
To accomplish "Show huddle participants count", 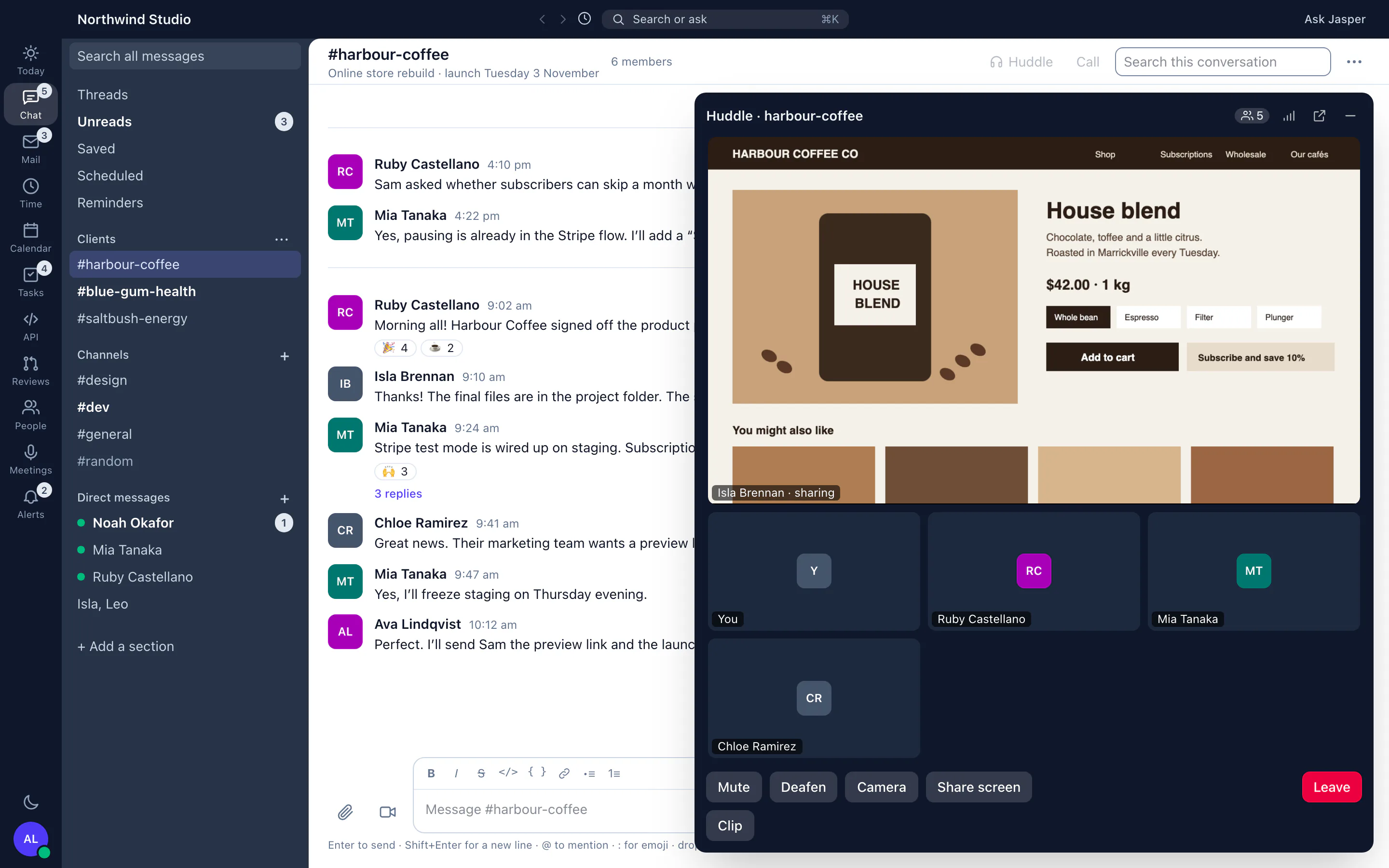I will click(1252, 116).
